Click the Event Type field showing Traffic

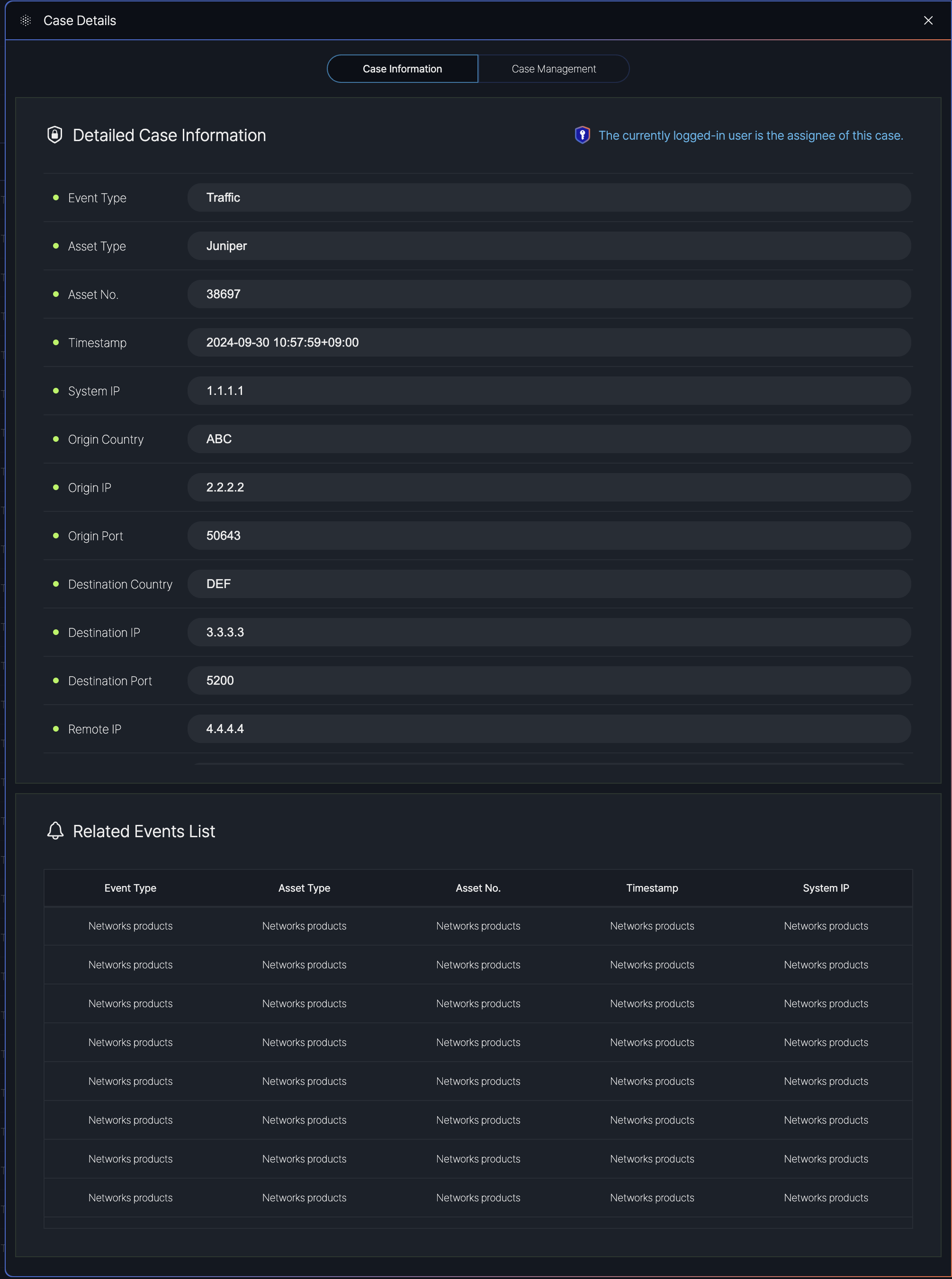click(x=548, y=197)
